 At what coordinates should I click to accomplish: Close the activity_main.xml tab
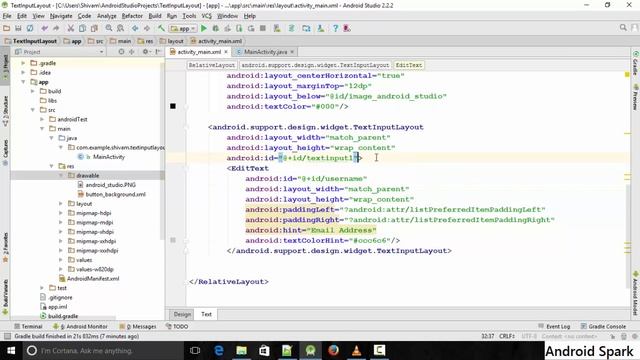pos(226,52)
